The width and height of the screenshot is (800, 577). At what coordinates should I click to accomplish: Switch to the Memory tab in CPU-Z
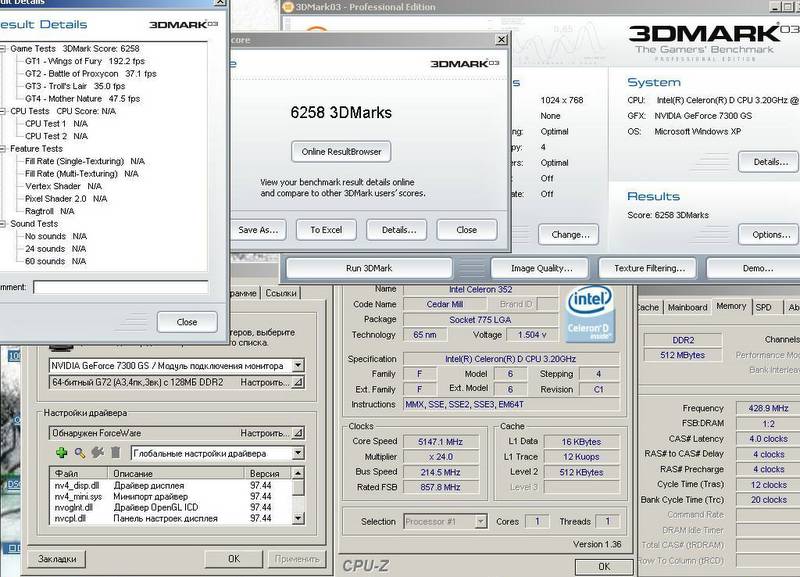click(731, 306)
